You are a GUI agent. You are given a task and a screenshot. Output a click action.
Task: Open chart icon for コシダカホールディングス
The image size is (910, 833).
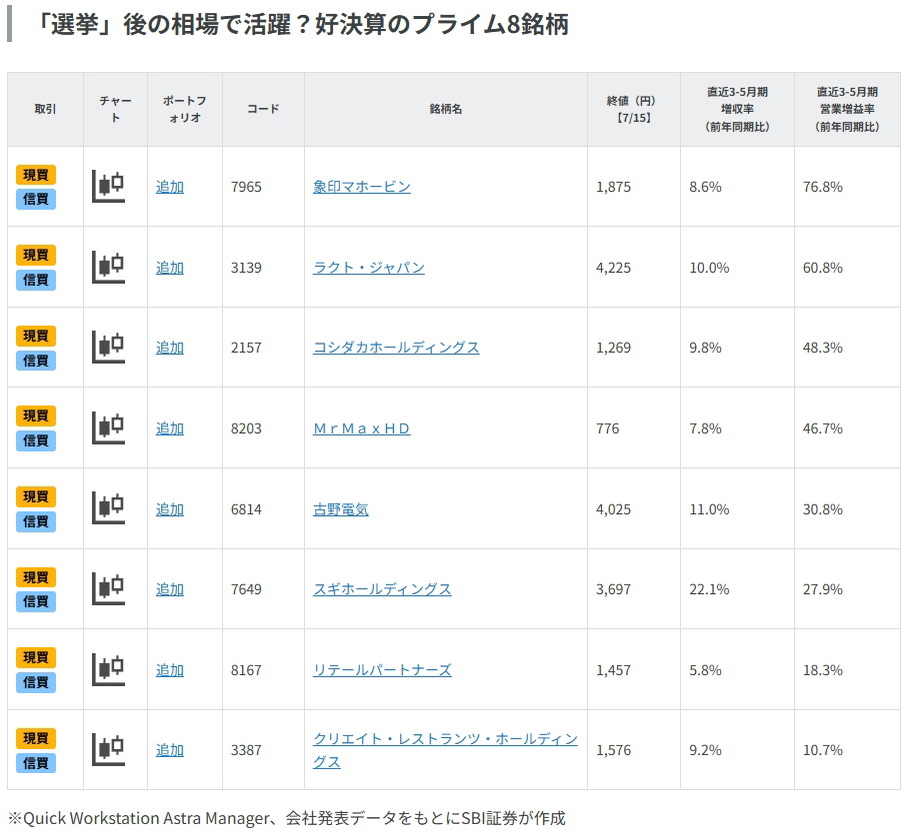point(109,347)
